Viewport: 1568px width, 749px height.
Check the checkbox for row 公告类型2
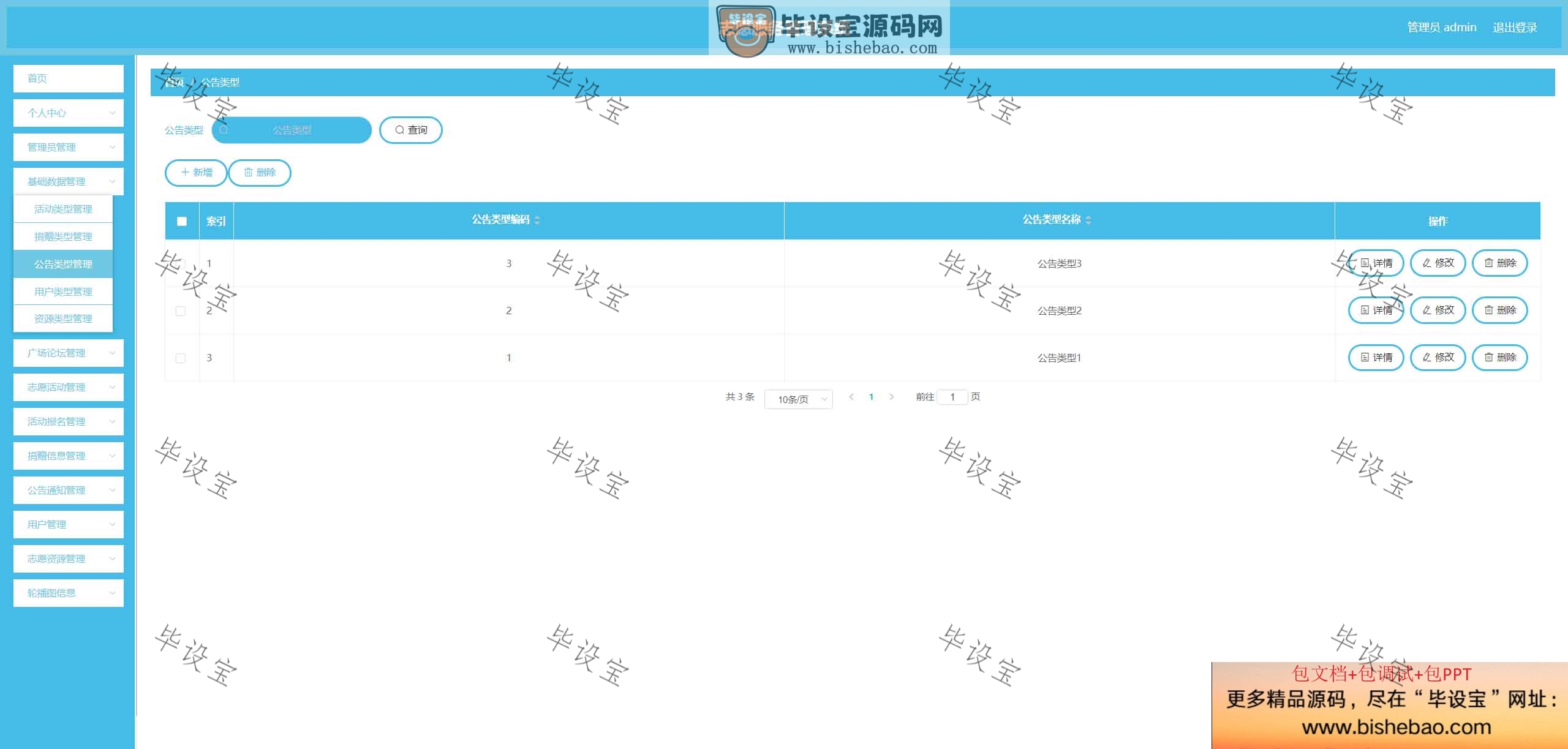tap(181, 311)
